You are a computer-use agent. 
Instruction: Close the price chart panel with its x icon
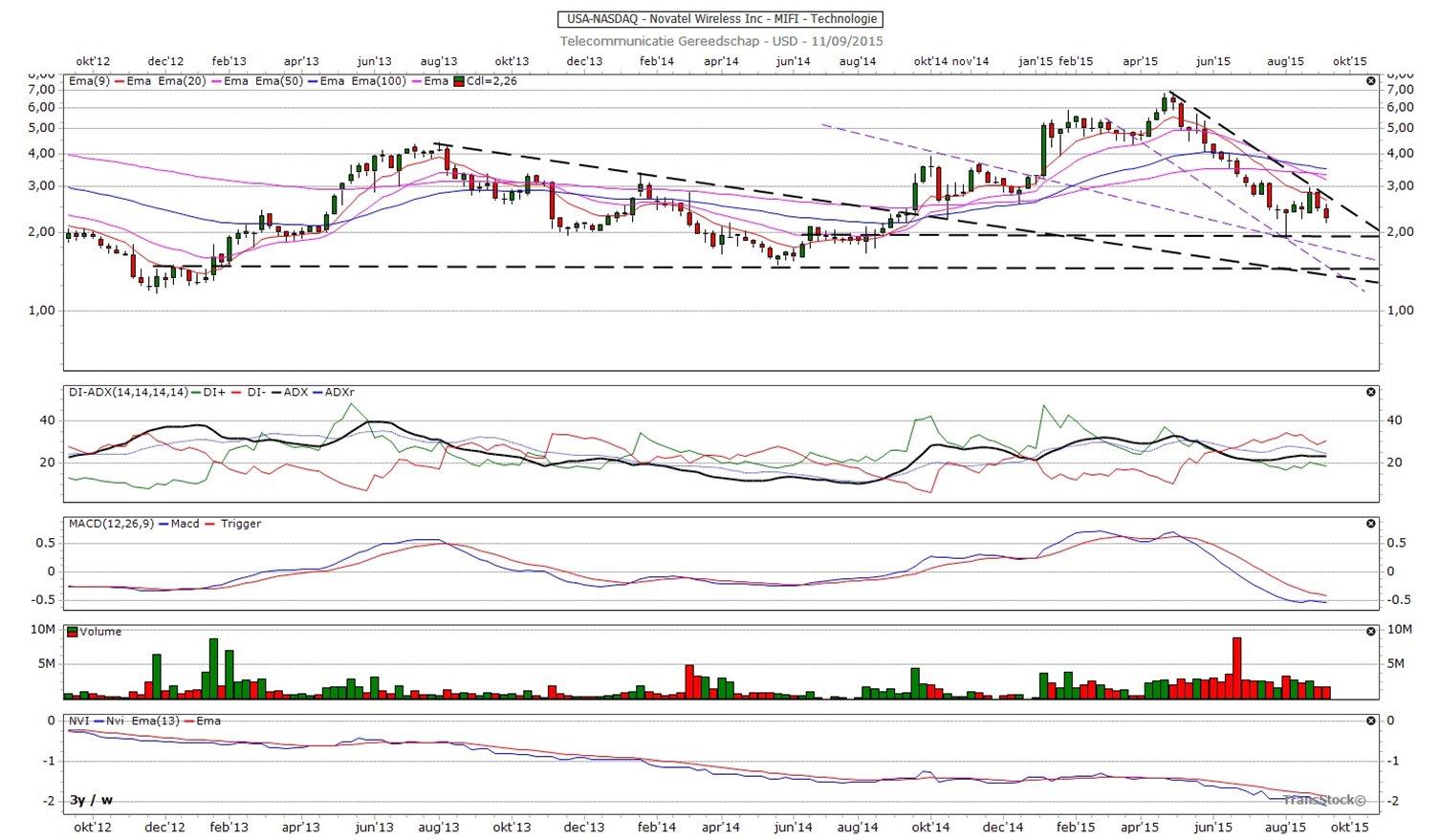tap(1370, 81)
